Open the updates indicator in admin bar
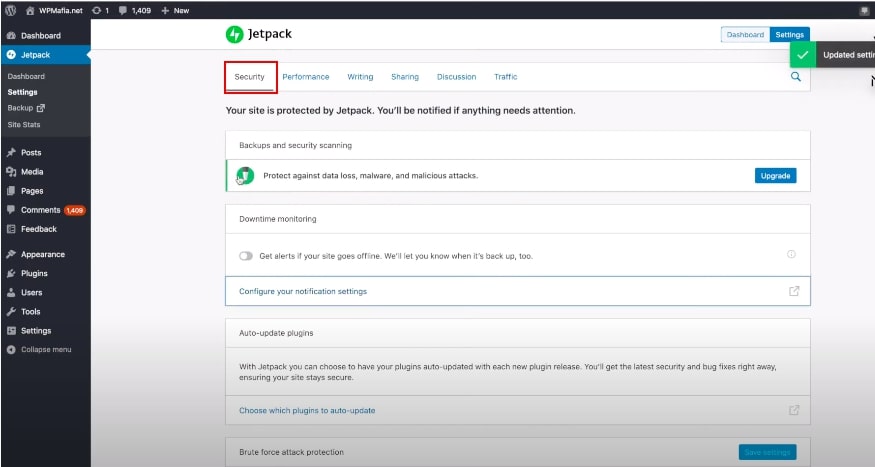 (x=100, y=10)
